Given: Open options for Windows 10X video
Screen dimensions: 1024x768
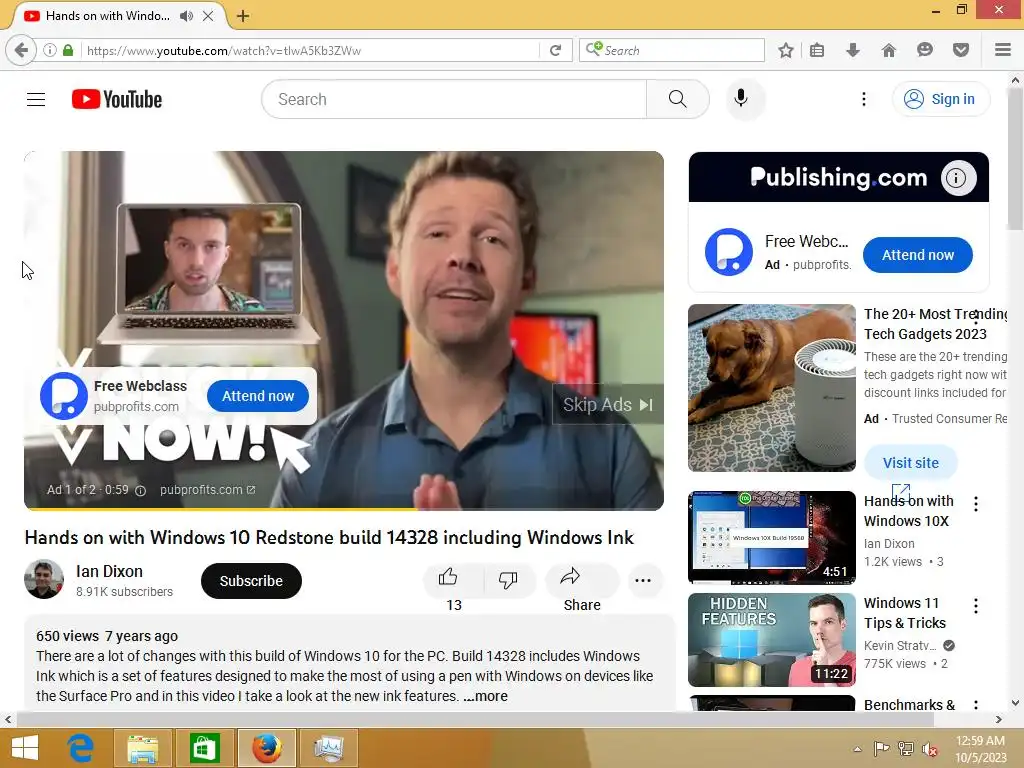Looking at the screenshot, I should (976, 504).
